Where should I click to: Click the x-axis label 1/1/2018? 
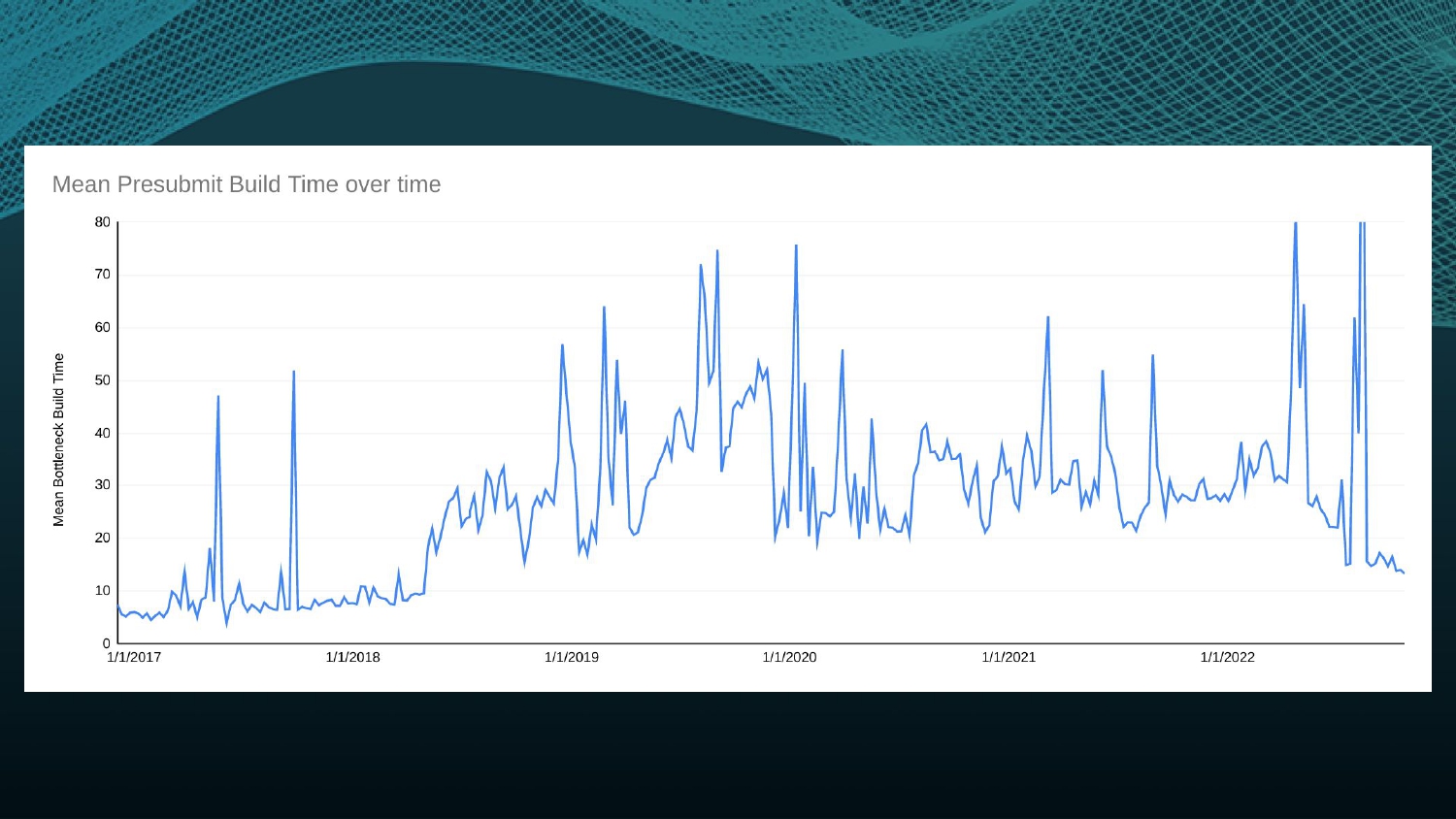(x=353, y=657)
